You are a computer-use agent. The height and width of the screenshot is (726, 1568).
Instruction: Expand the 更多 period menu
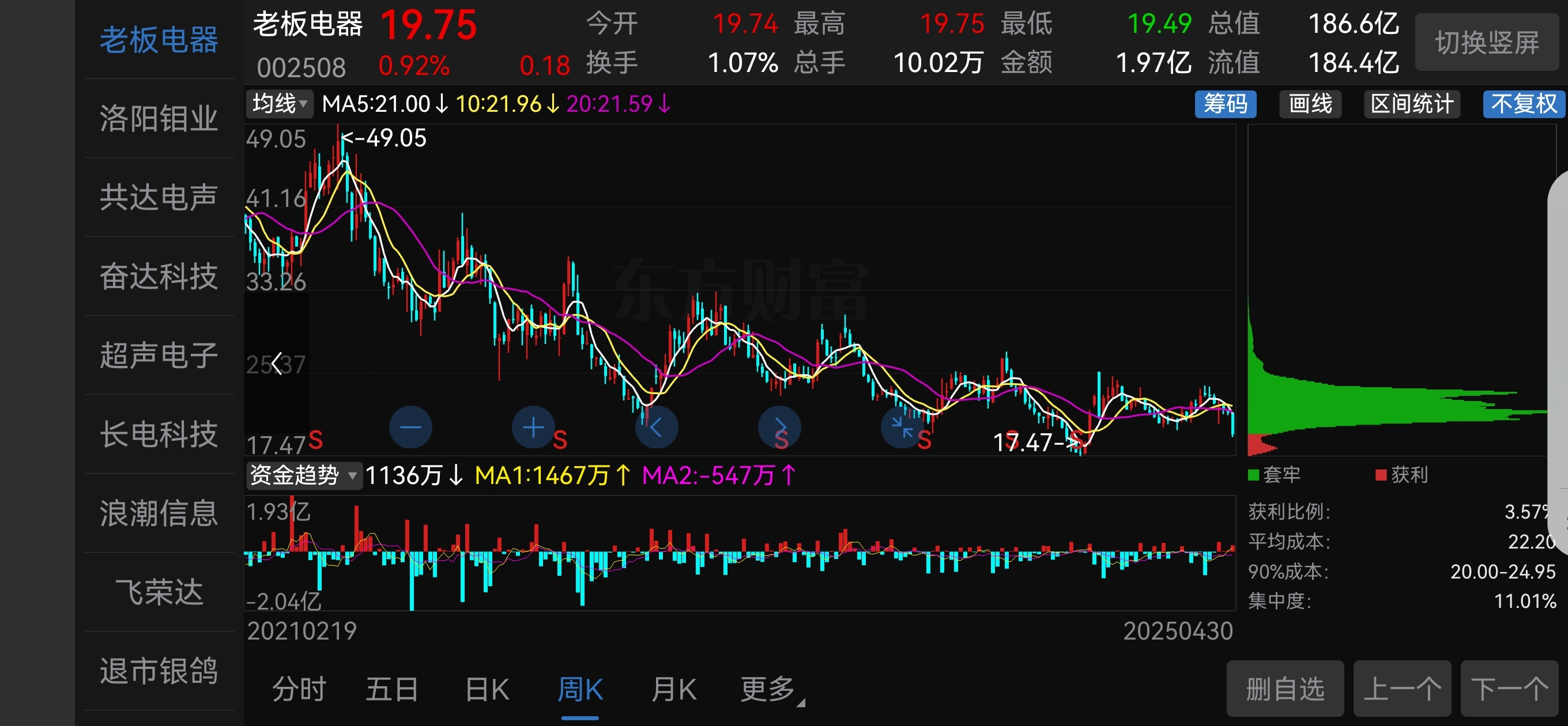(771, 690)
